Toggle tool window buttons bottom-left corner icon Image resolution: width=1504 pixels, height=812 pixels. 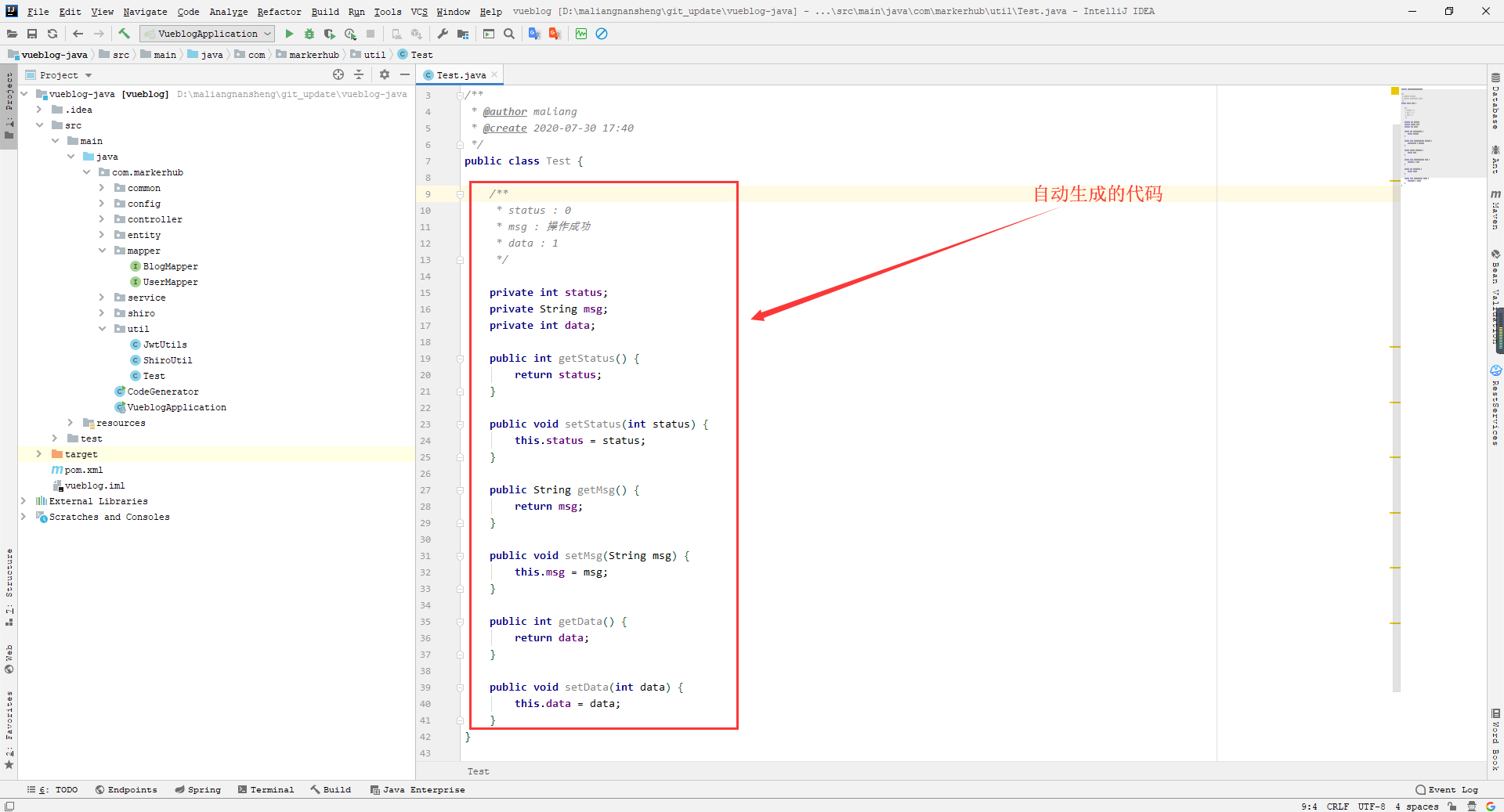(9, 806)
